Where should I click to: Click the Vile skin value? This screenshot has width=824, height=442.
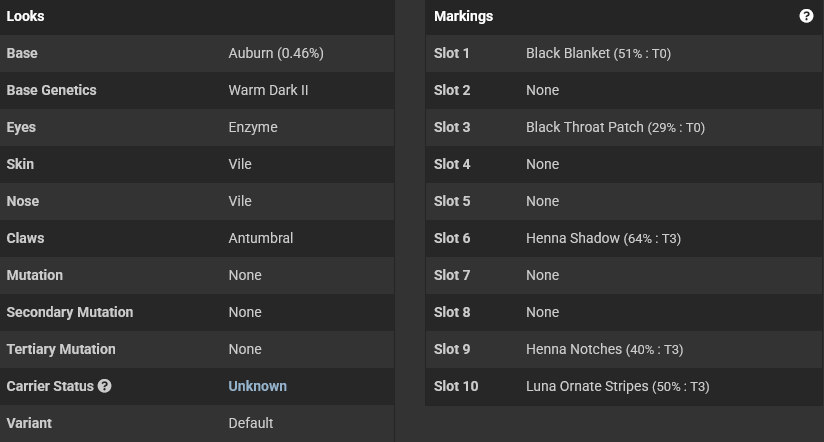coord(240,164)
